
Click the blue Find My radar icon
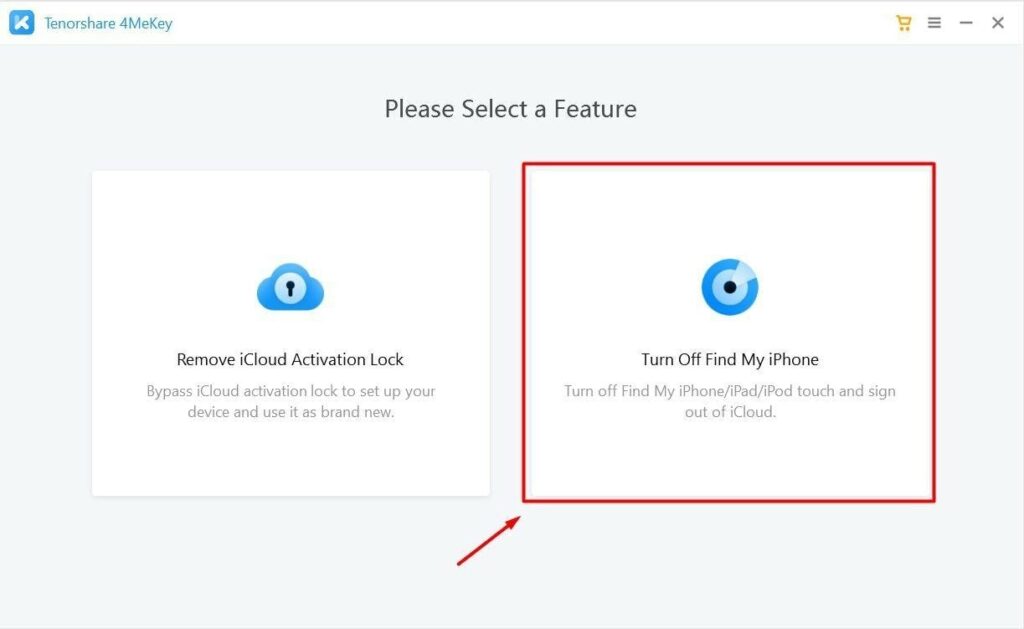pyautogui.click(x=729, y=287)
